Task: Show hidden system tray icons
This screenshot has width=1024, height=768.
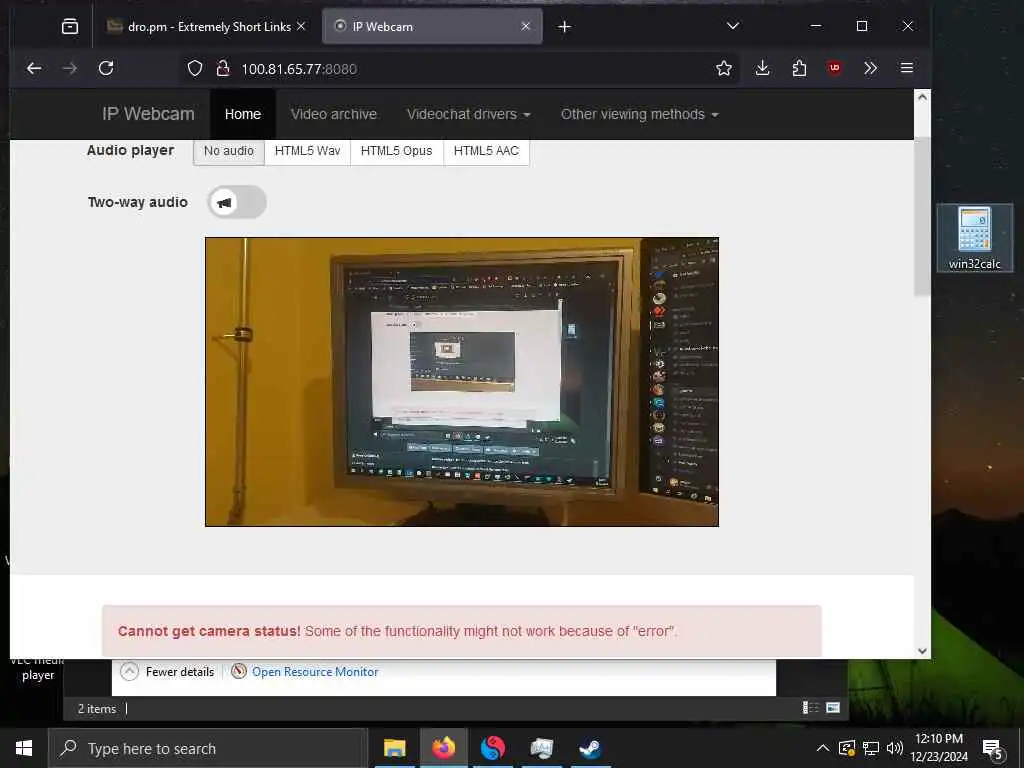Action: point(823,748)
